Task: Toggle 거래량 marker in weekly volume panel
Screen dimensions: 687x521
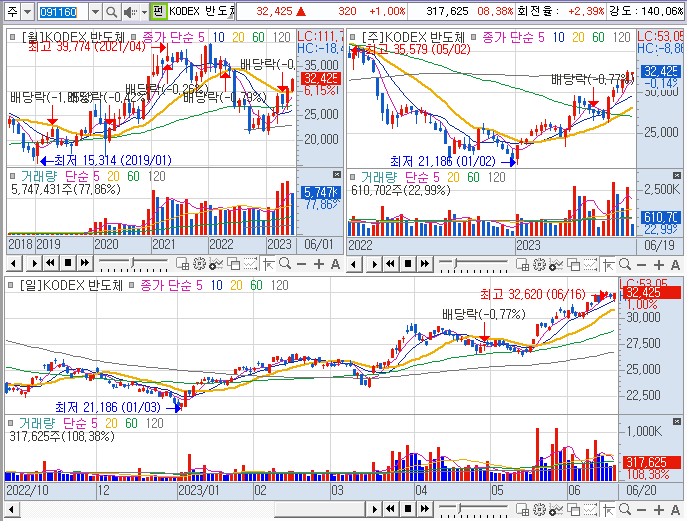Action: click(352, 177)
